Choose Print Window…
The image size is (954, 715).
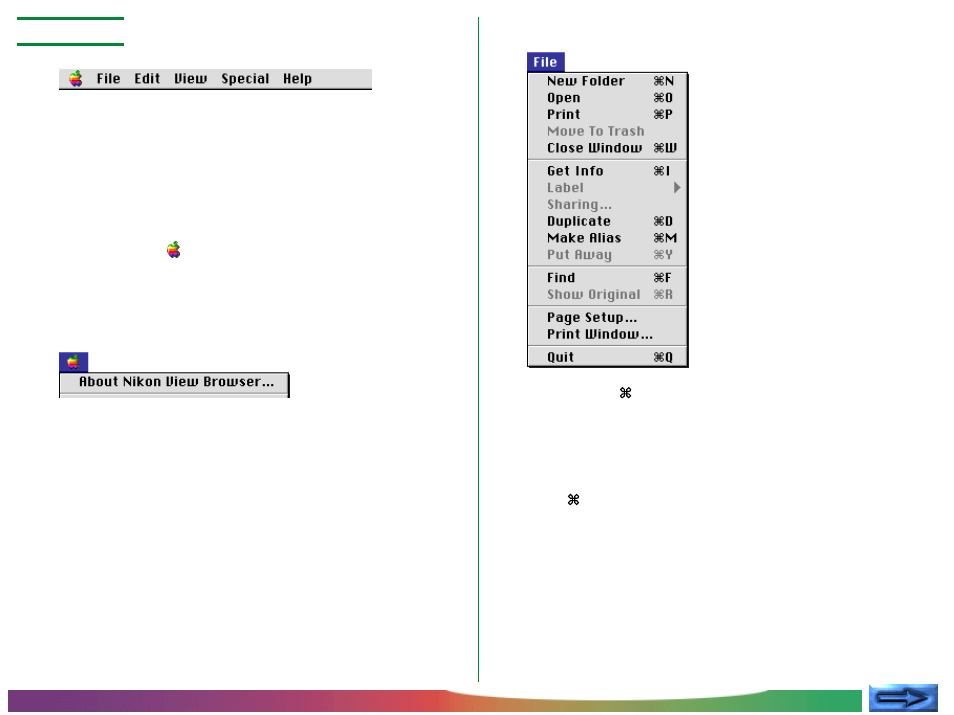pyautogui.click(x=607, y=334)
